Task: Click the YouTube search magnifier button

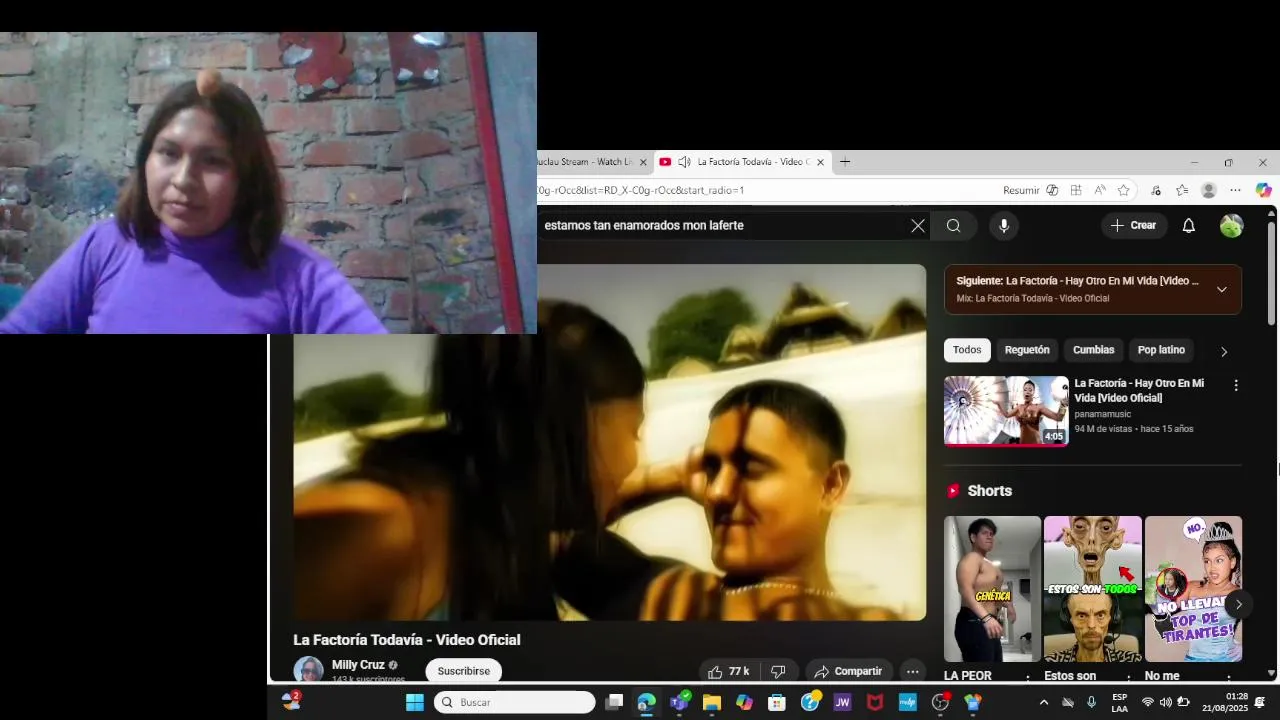Action: pyautogui.click(x=954, y=226)
